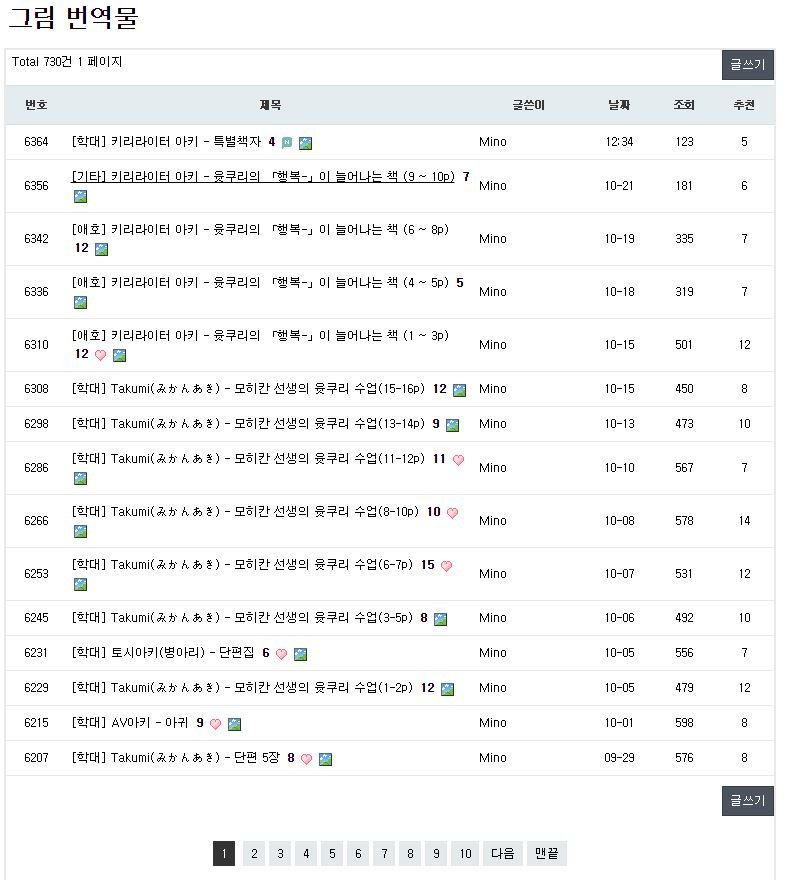Click the image icon on post 6342

(x=102, y=249)
